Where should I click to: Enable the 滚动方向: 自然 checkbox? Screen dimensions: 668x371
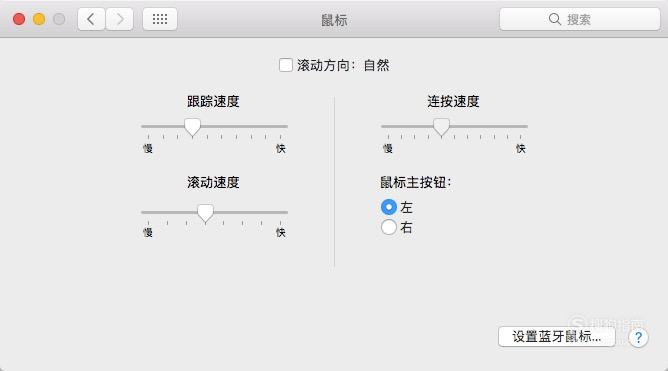(286, 65)
